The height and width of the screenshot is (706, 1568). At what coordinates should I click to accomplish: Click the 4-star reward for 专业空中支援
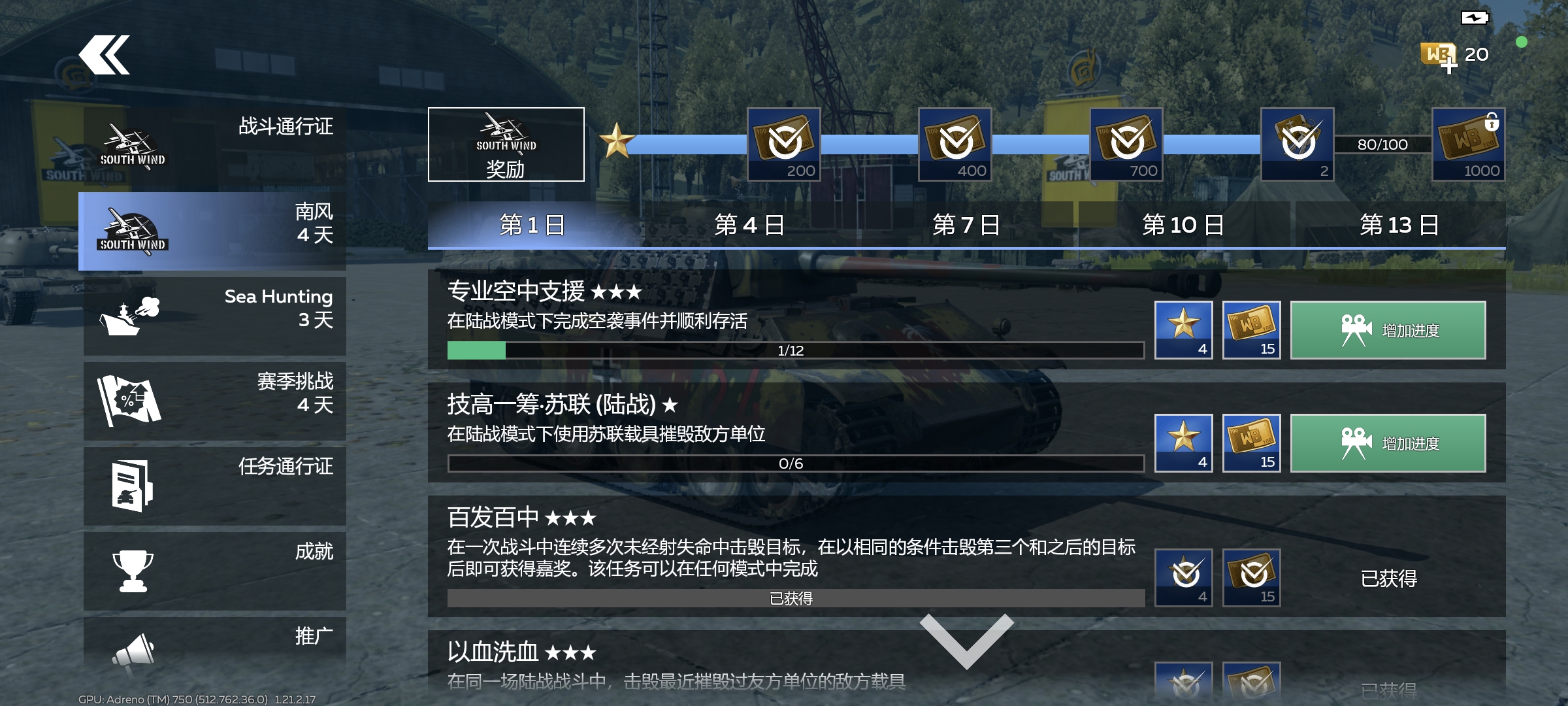(x=1184, y=330)
